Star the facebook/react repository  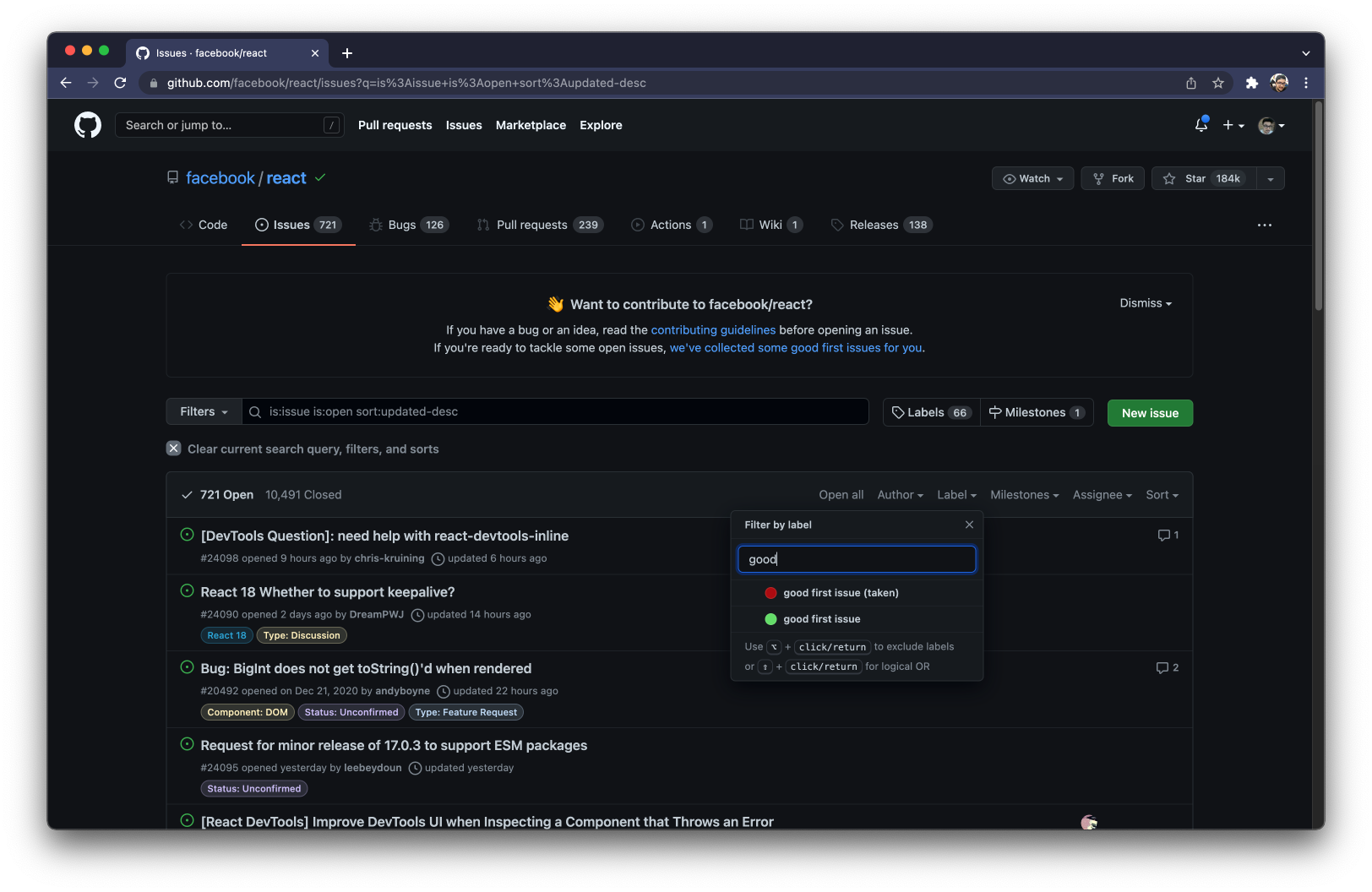point(1204,178)
